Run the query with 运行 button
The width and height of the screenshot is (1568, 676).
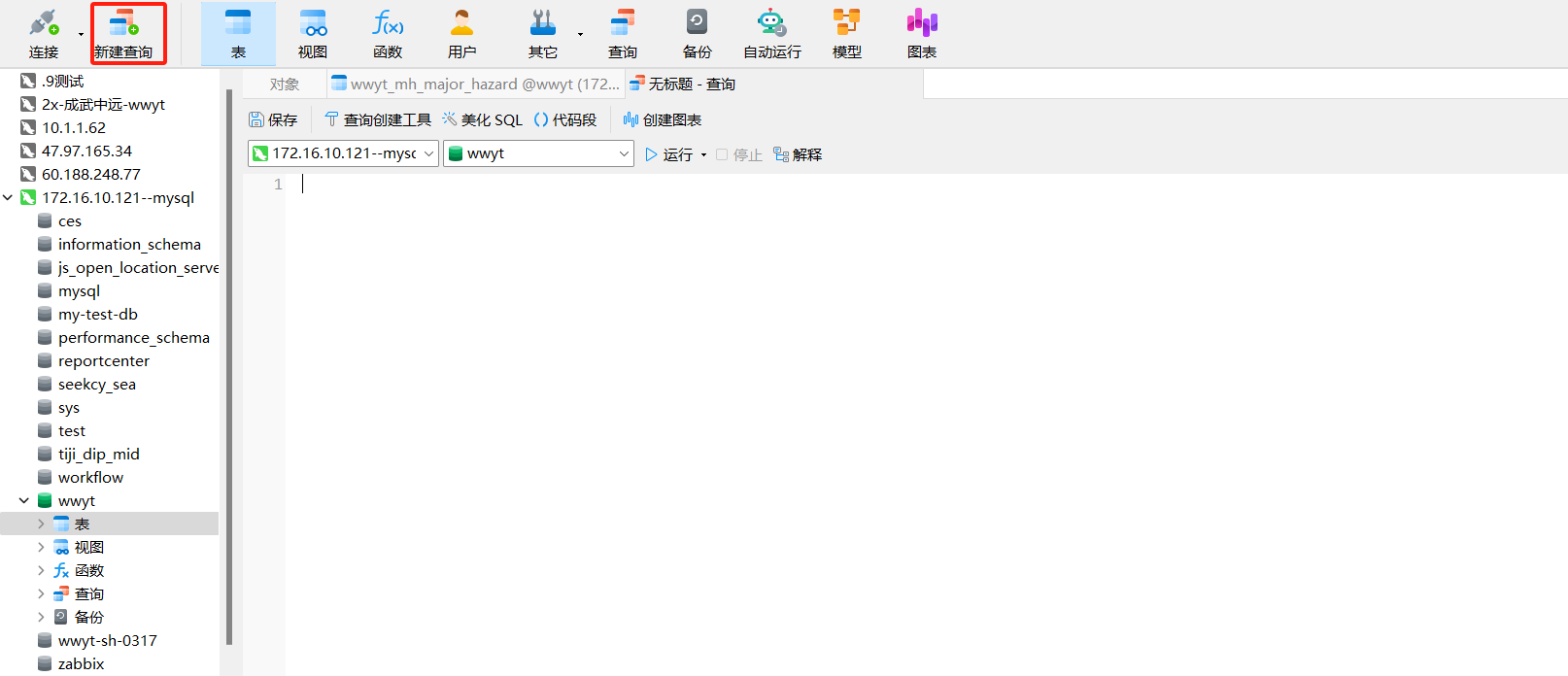click(x=669, y=154)
